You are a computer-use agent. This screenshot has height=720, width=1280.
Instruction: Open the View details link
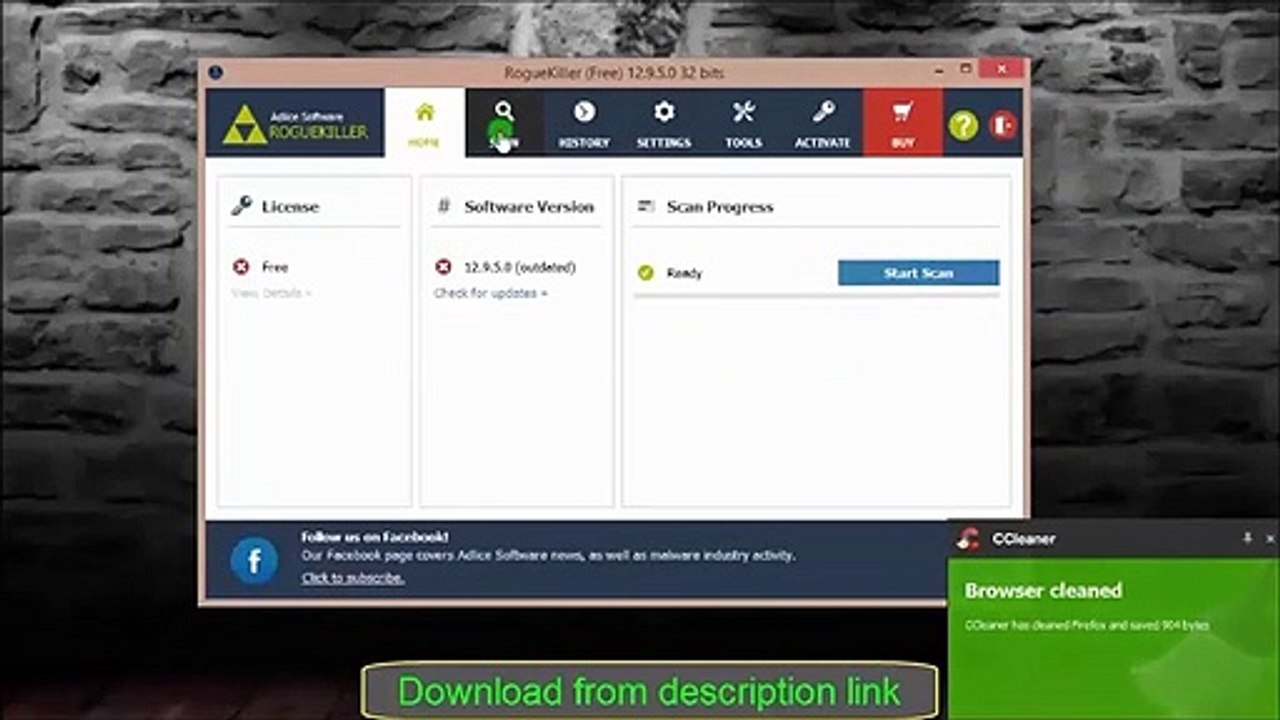click(x=271, y=293)
